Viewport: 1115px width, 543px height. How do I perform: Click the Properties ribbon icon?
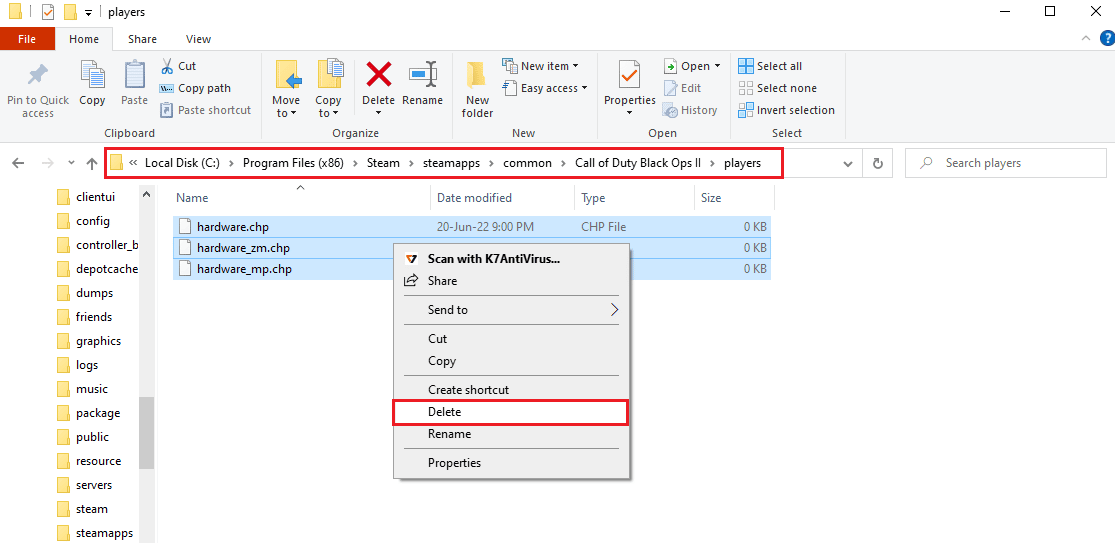click(x=629, y=74)
